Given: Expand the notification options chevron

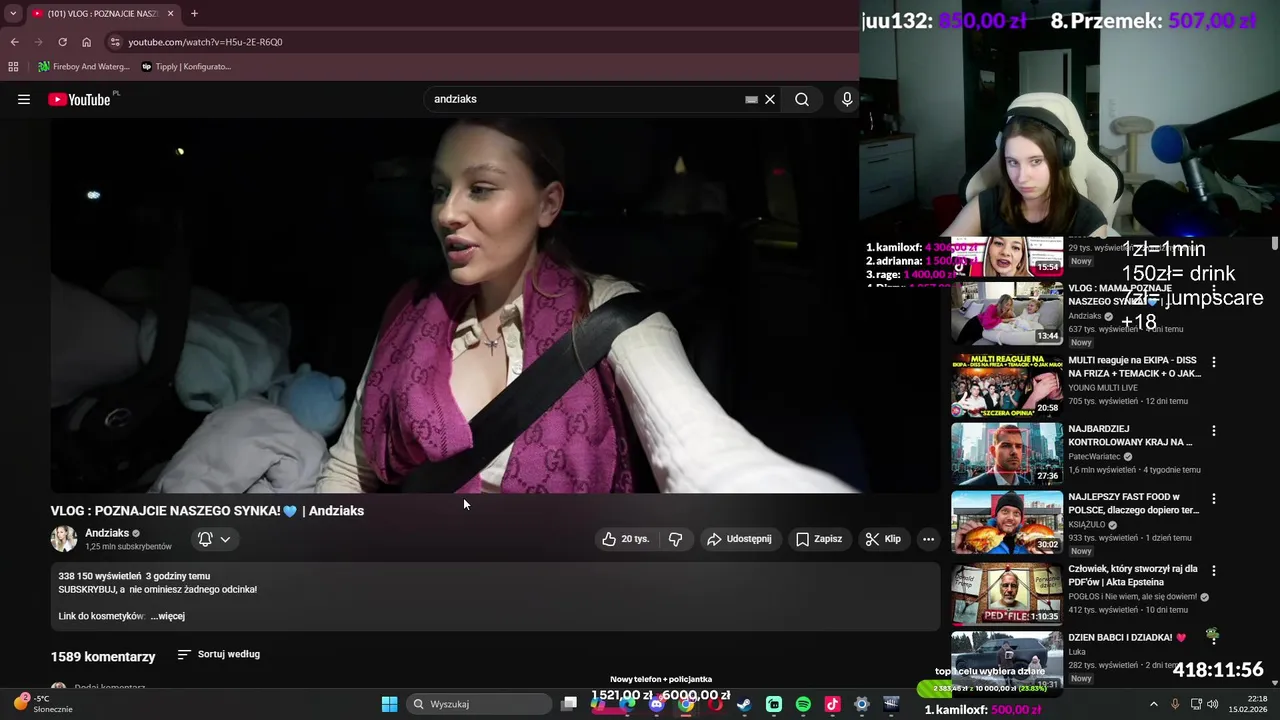Looking at the screenshot, I should (x=226, y=539).
